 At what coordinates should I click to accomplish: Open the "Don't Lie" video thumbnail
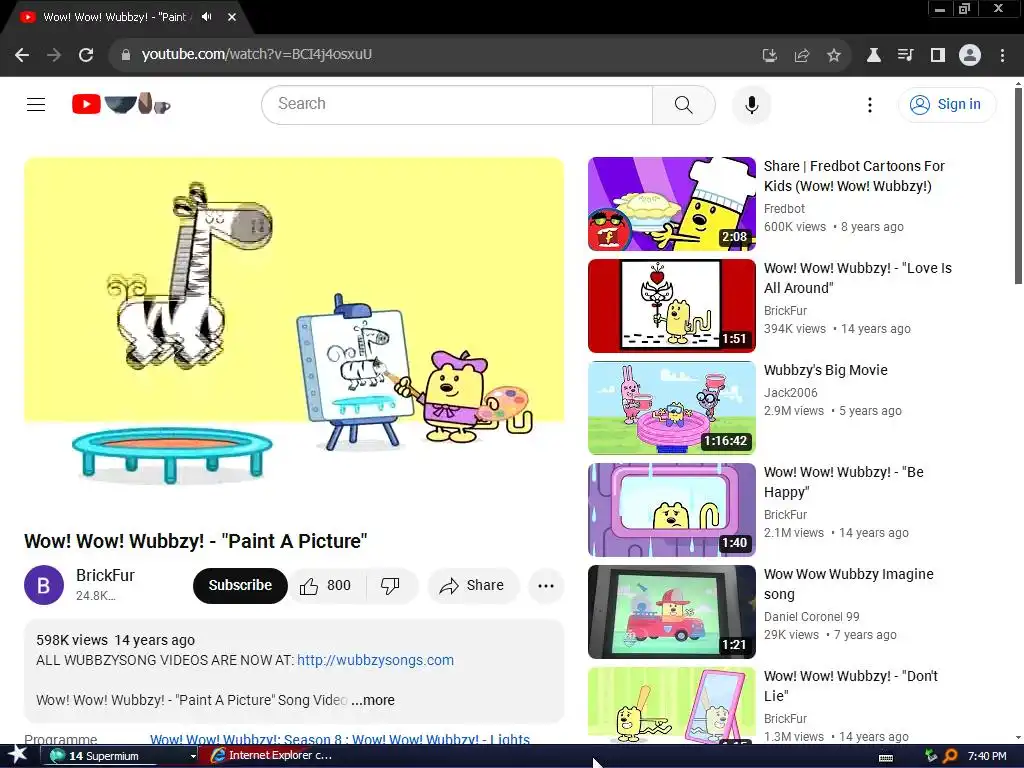672,705
